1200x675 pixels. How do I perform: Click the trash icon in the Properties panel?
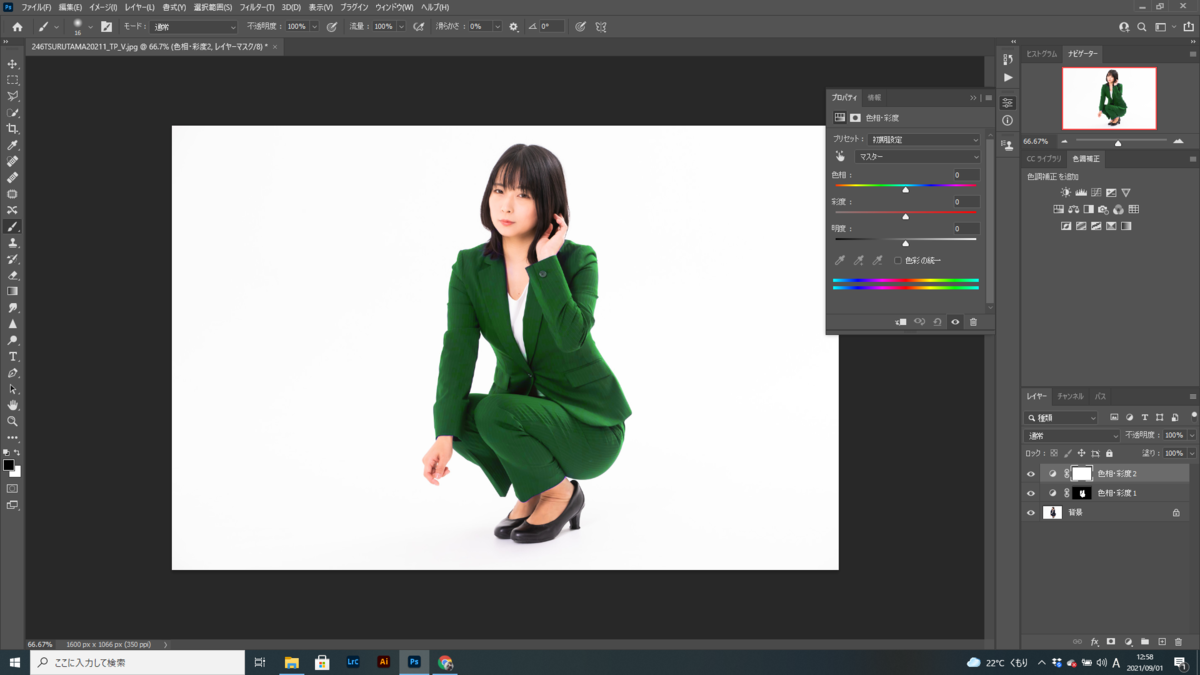coord(974,321)
